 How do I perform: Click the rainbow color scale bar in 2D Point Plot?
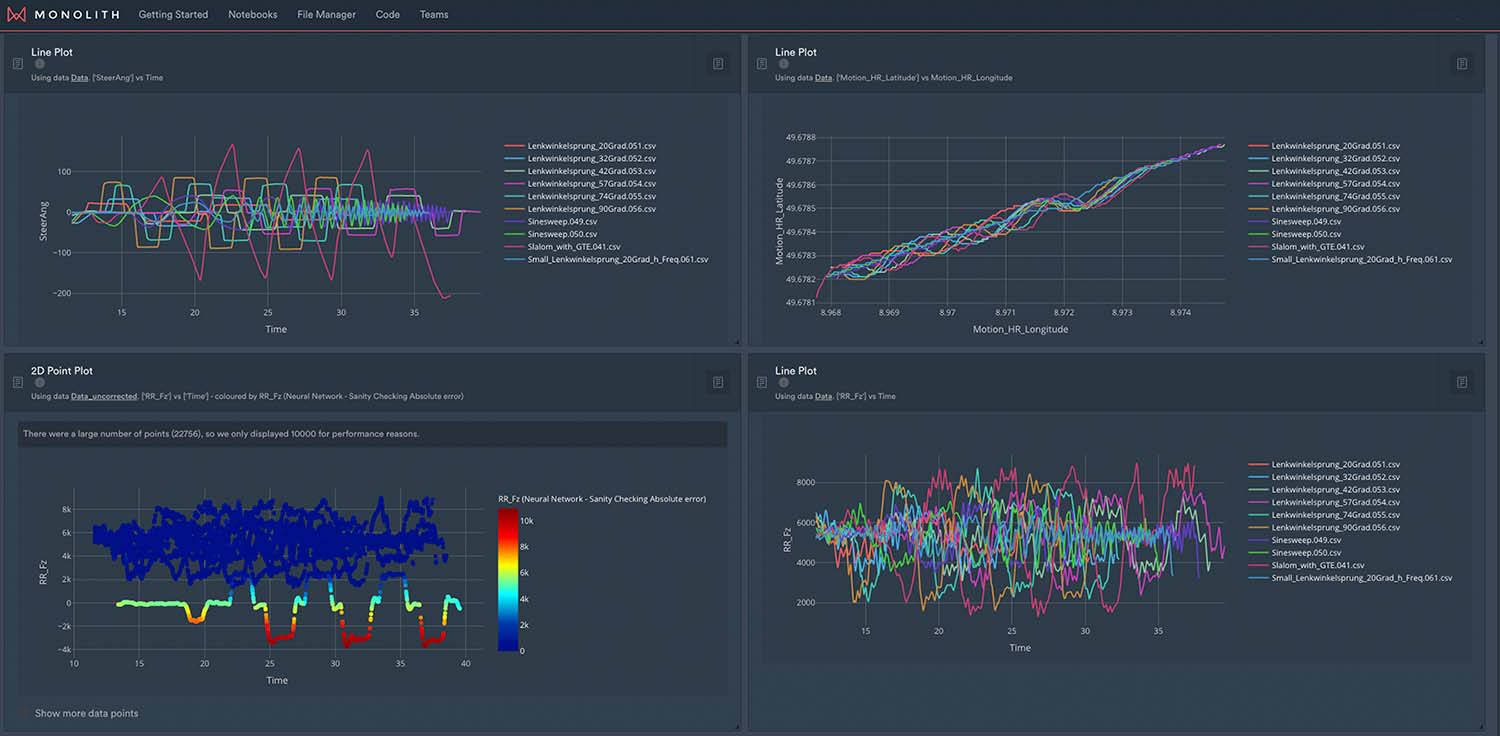(508, 580)
